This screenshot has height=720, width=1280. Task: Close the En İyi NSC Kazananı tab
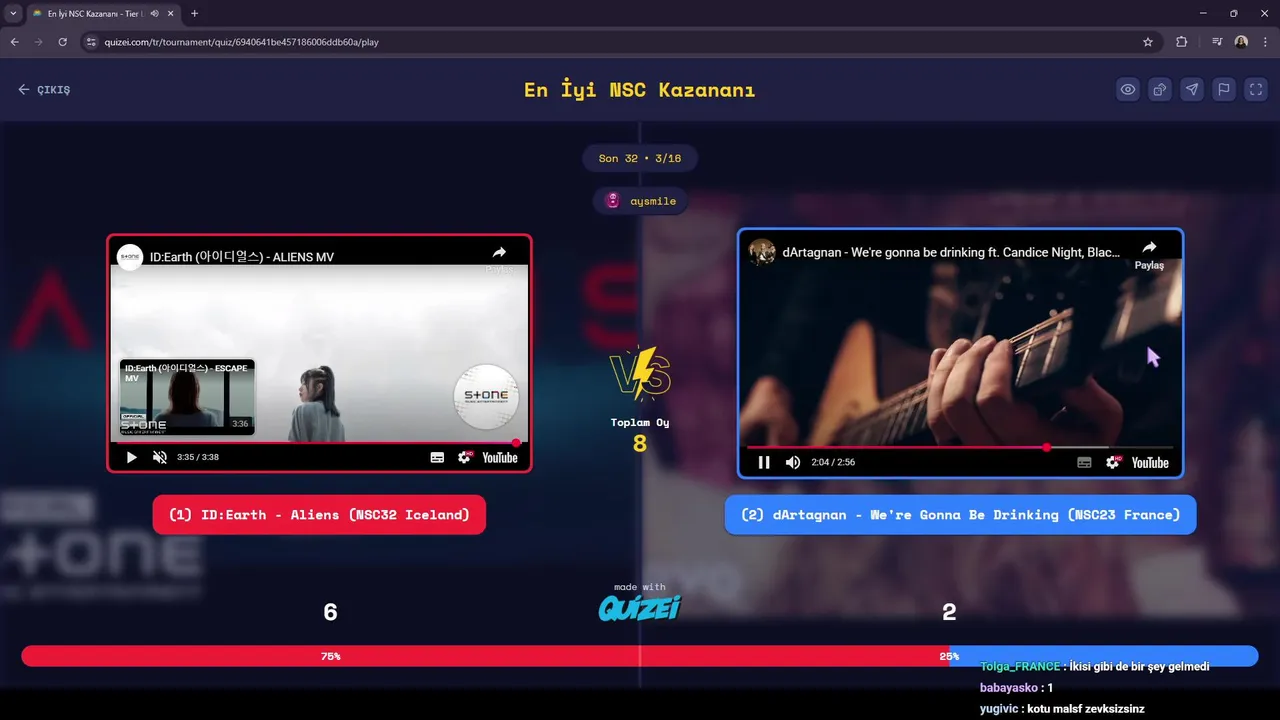[170, 14]
